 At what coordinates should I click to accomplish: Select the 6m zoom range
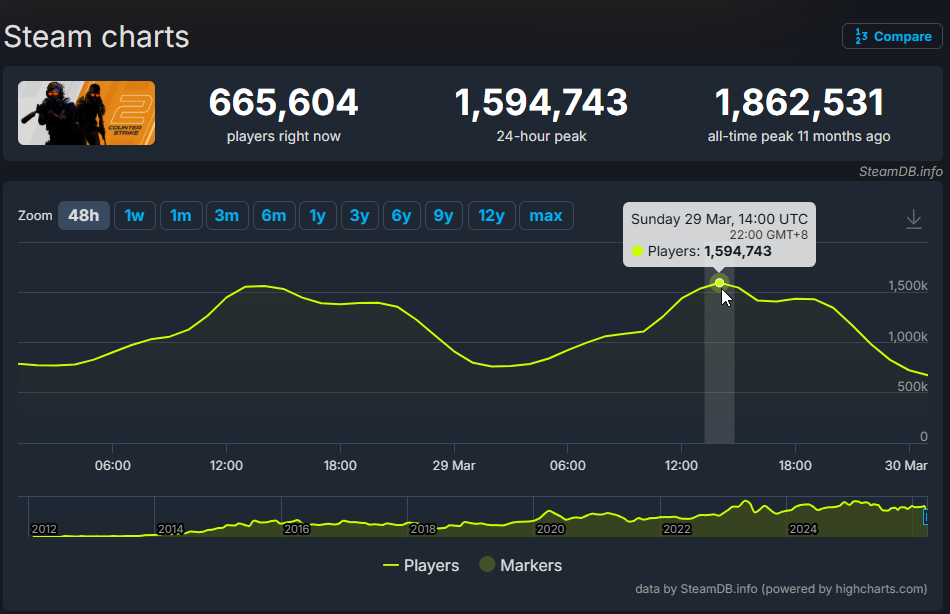point(274,216)
